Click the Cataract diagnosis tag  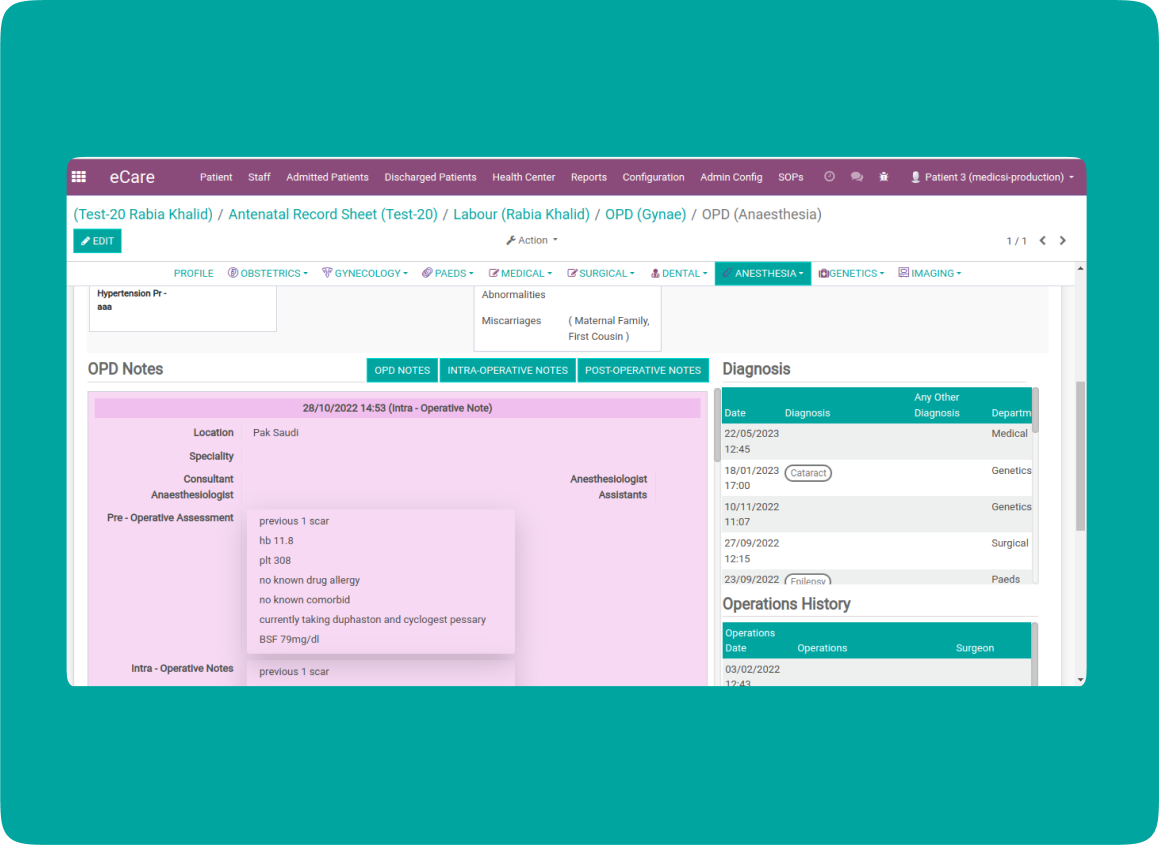(808, 473)
